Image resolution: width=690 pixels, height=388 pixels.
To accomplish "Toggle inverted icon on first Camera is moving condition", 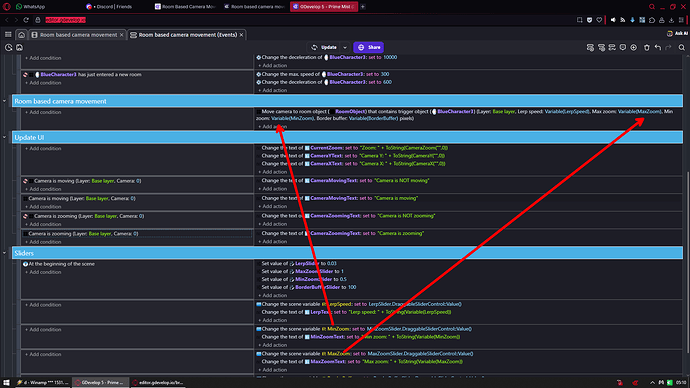I will click(x=26, y=181).
